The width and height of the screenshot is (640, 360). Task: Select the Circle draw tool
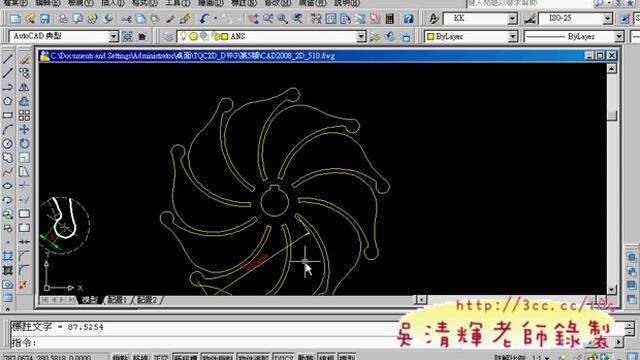7,144
